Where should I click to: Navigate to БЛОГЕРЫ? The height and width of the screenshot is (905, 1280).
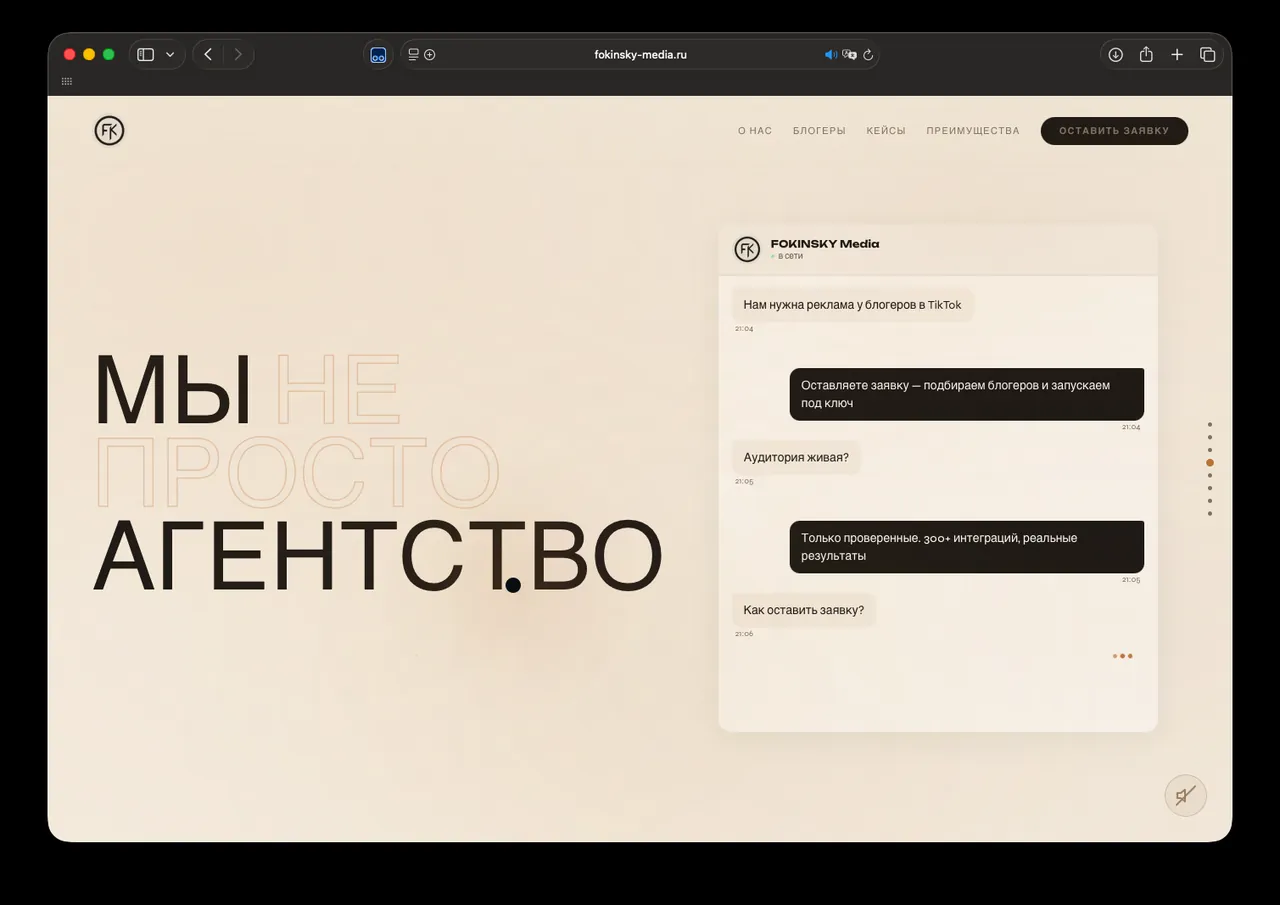[x=819, y=131]
